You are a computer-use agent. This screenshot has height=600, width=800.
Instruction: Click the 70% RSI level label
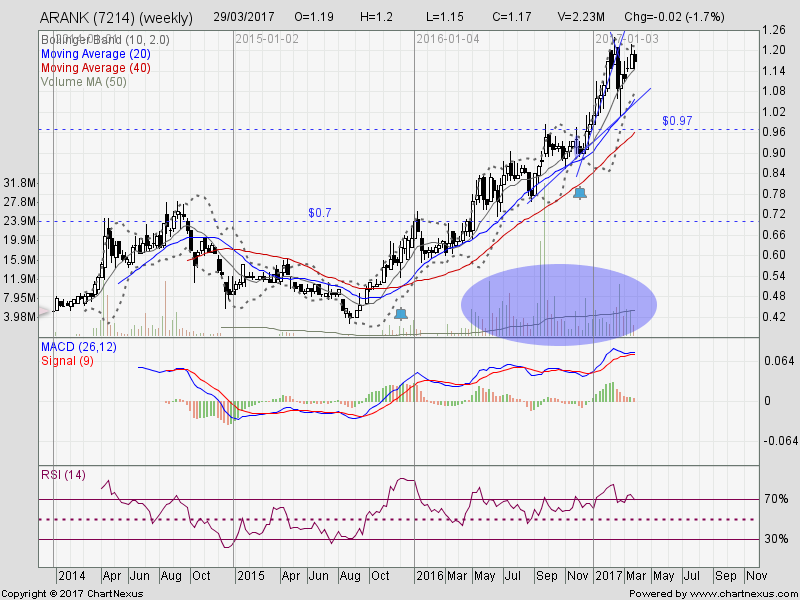pyautogui.click(x=776, y=498)
